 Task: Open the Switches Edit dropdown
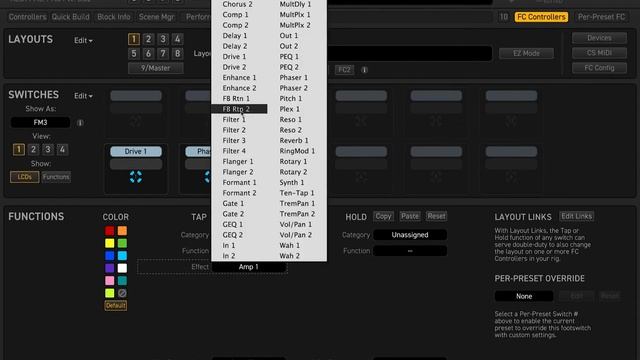tap(83, 96)
